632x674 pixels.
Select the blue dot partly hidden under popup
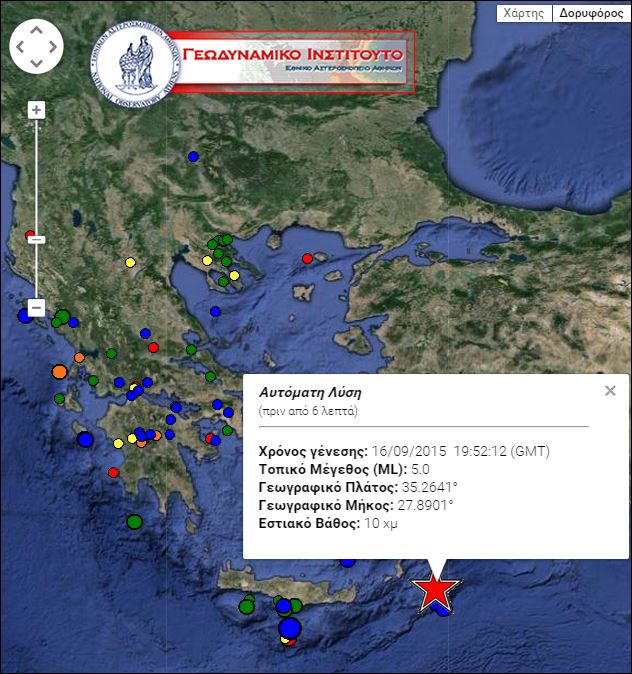point(347,562)
